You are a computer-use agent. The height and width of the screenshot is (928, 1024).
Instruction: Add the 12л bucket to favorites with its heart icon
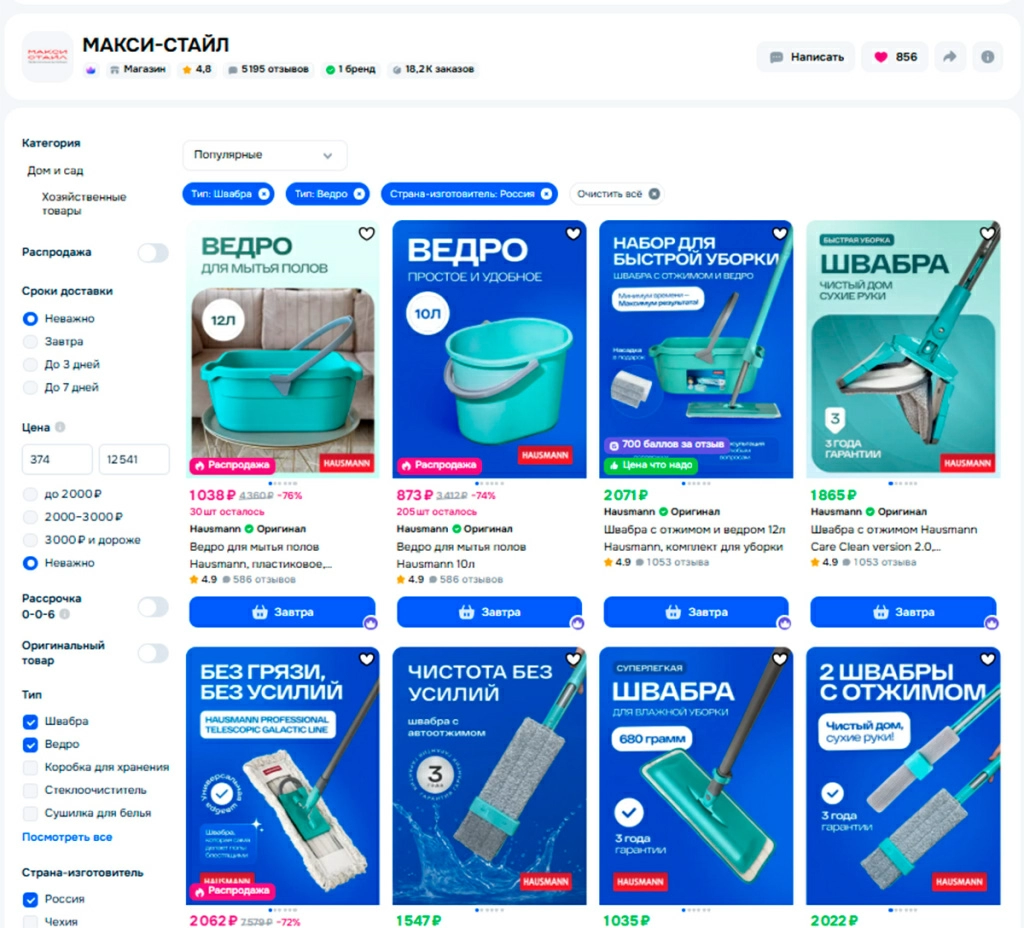[366, 233]
